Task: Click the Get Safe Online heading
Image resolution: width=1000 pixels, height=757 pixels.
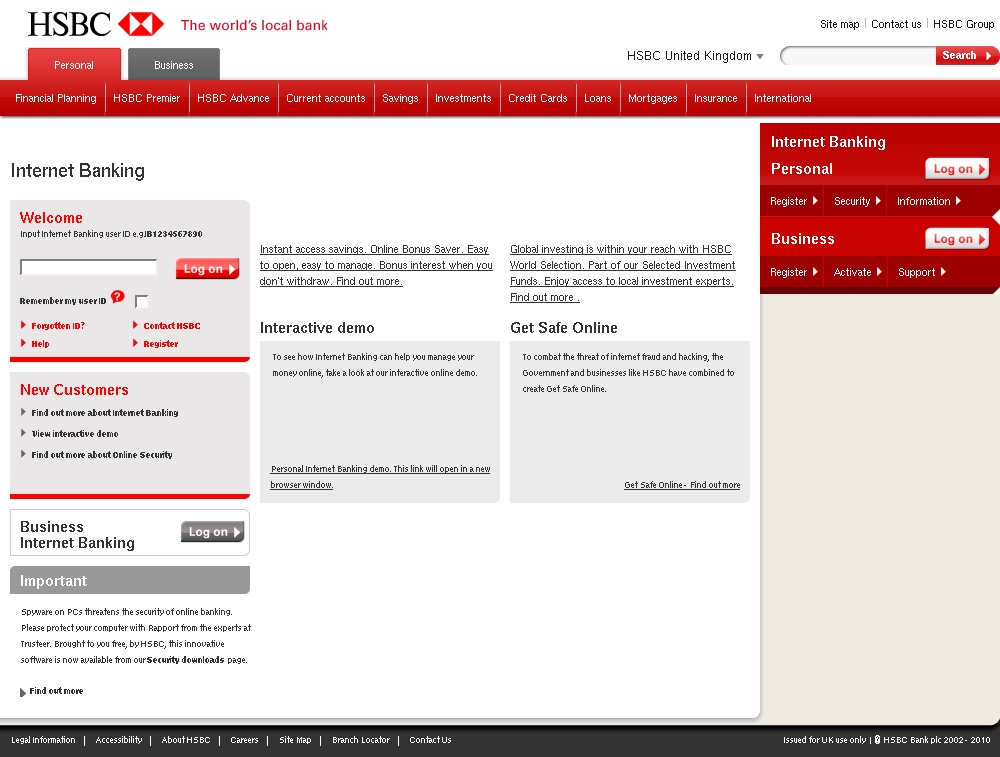Action: (564, 328)
